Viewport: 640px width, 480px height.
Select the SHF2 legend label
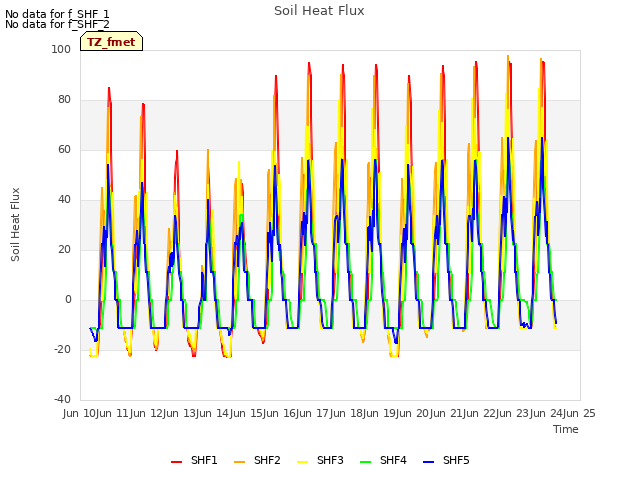pyautogui.click(x=267, y=460)
